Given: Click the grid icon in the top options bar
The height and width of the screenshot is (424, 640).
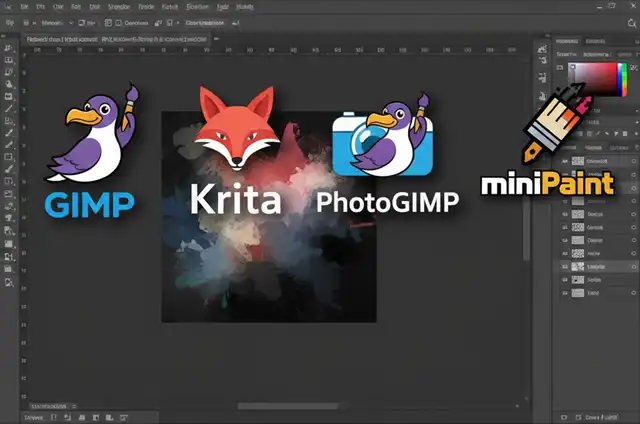Looking at the screenshot, I should pos(108,23).
